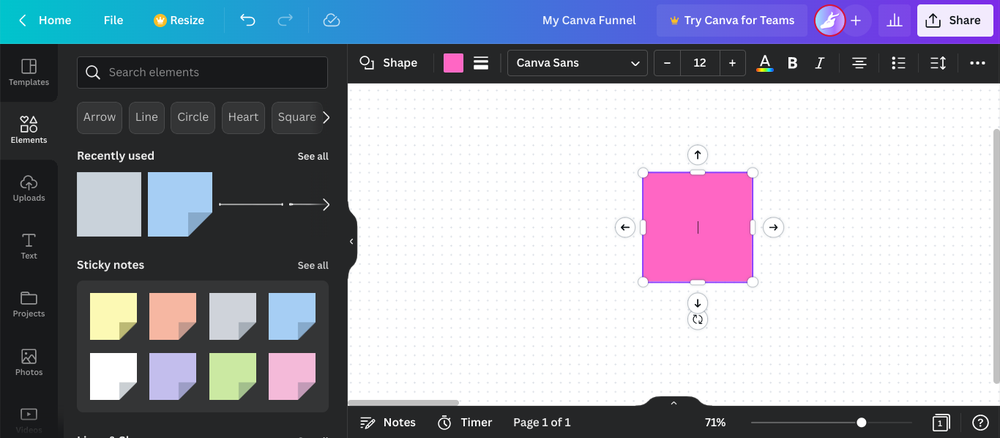This screenshot has width=1000, height=438.
Task: Add the plain line recent element
Action: pos(251,204)
